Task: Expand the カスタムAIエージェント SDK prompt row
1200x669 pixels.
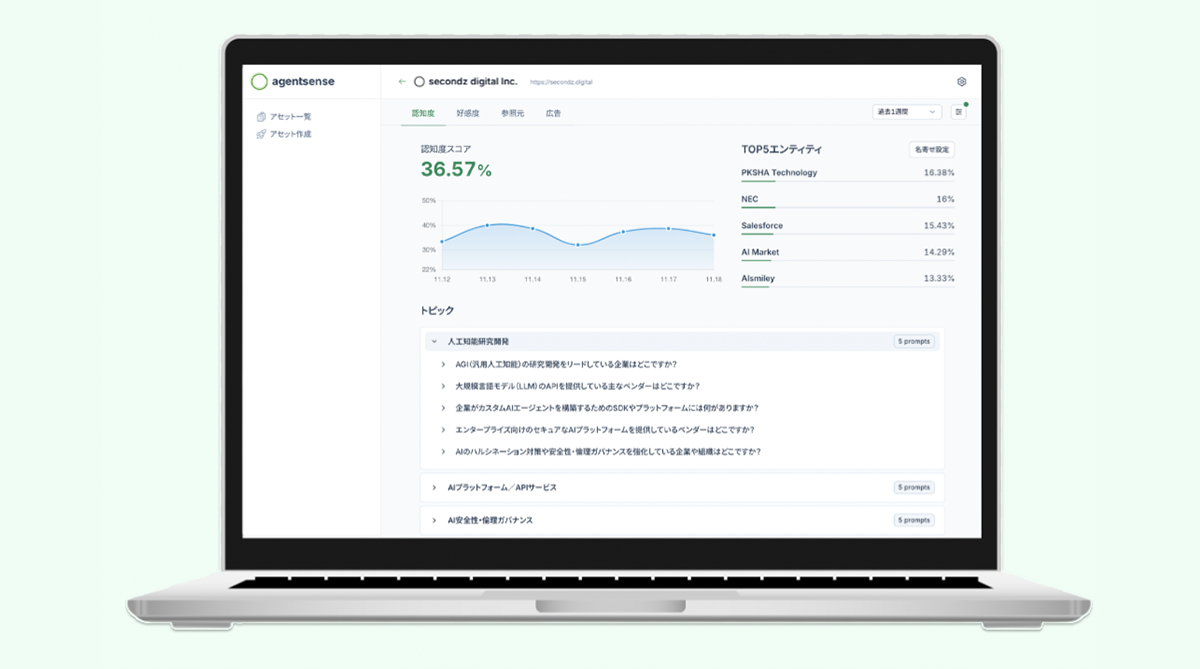Action: [443, 408]
